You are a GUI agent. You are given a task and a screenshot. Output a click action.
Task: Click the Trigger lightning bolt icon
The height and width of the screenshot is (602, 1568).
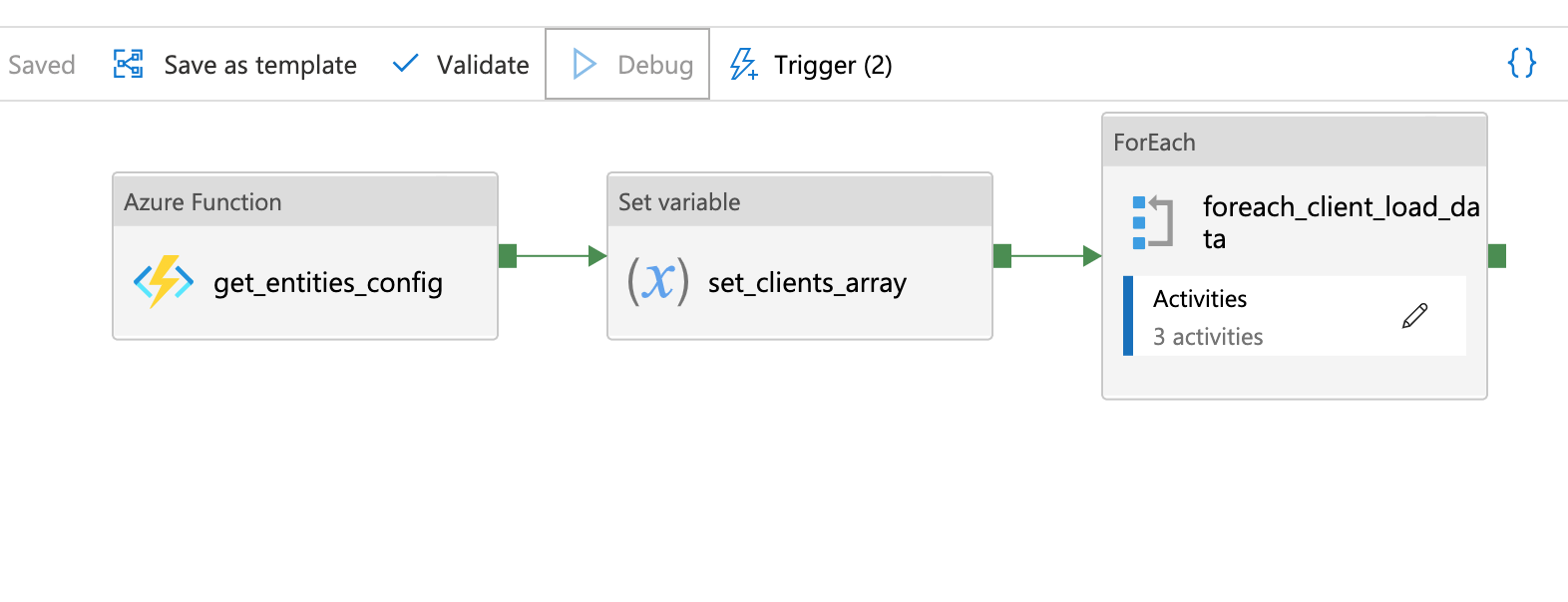743,65
